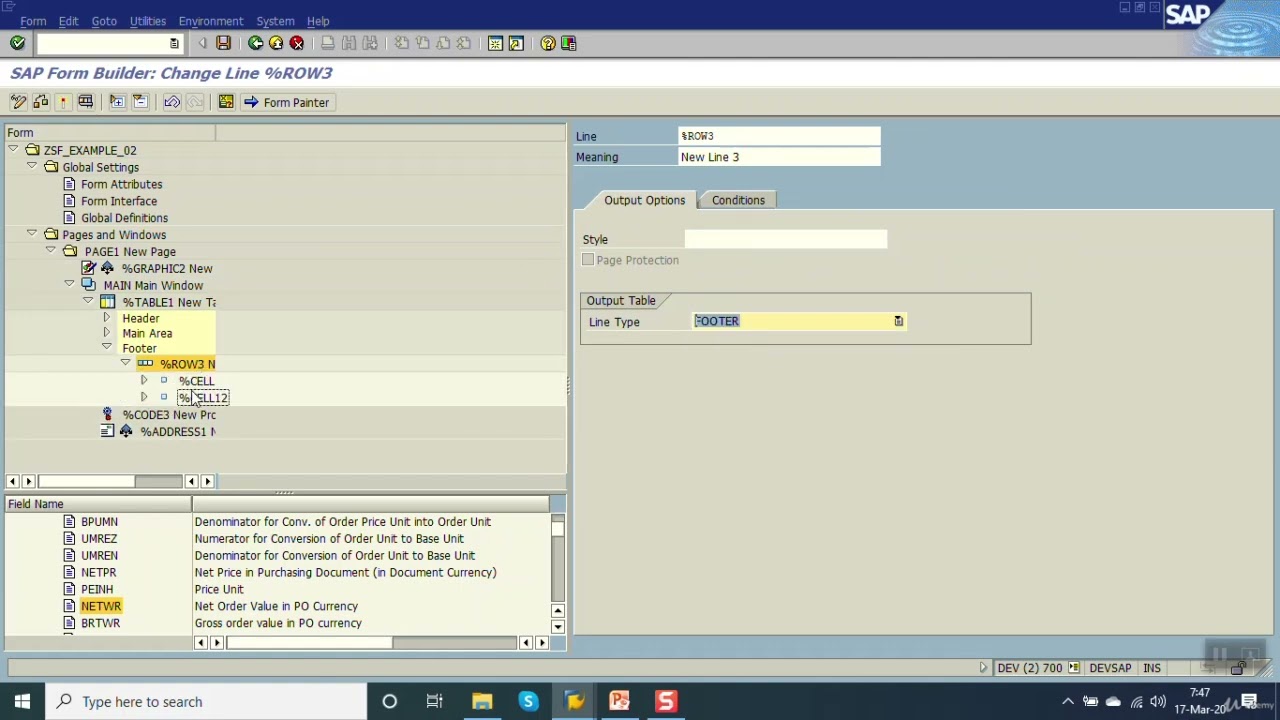Open Skype from the taskbar
Viewport: 1280px width, 720px height.
pyautogui.click(x=528, y=701)
